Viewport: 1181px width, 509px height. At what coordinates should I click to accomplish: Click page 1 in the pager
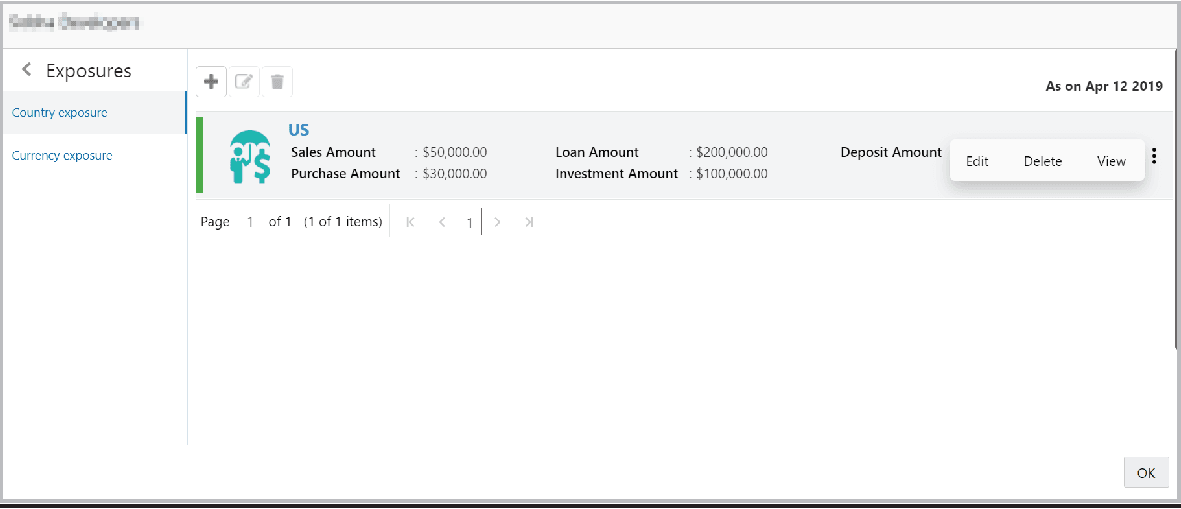[468, 223]
